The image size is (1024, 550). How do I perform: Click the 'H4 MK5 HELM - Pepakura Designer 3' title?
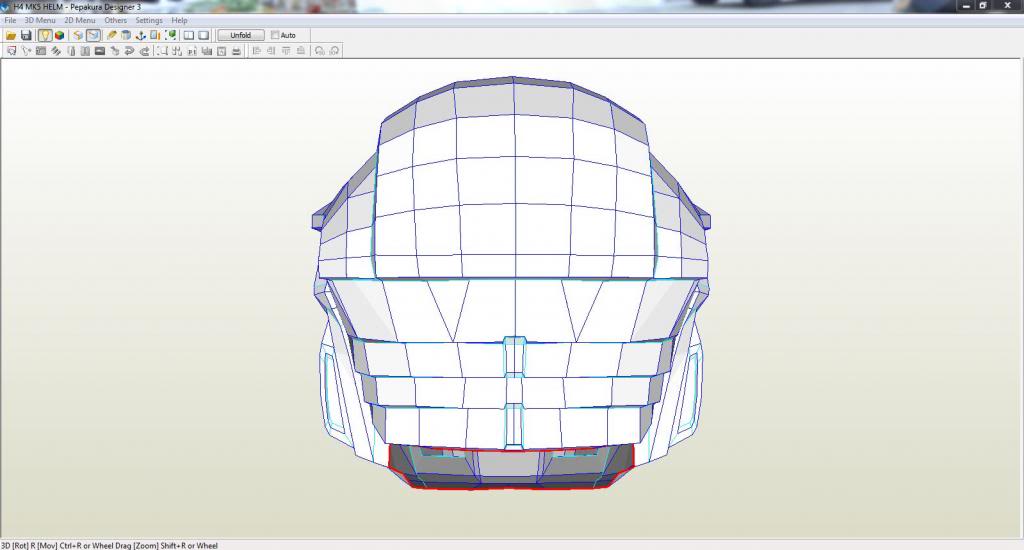77,7
